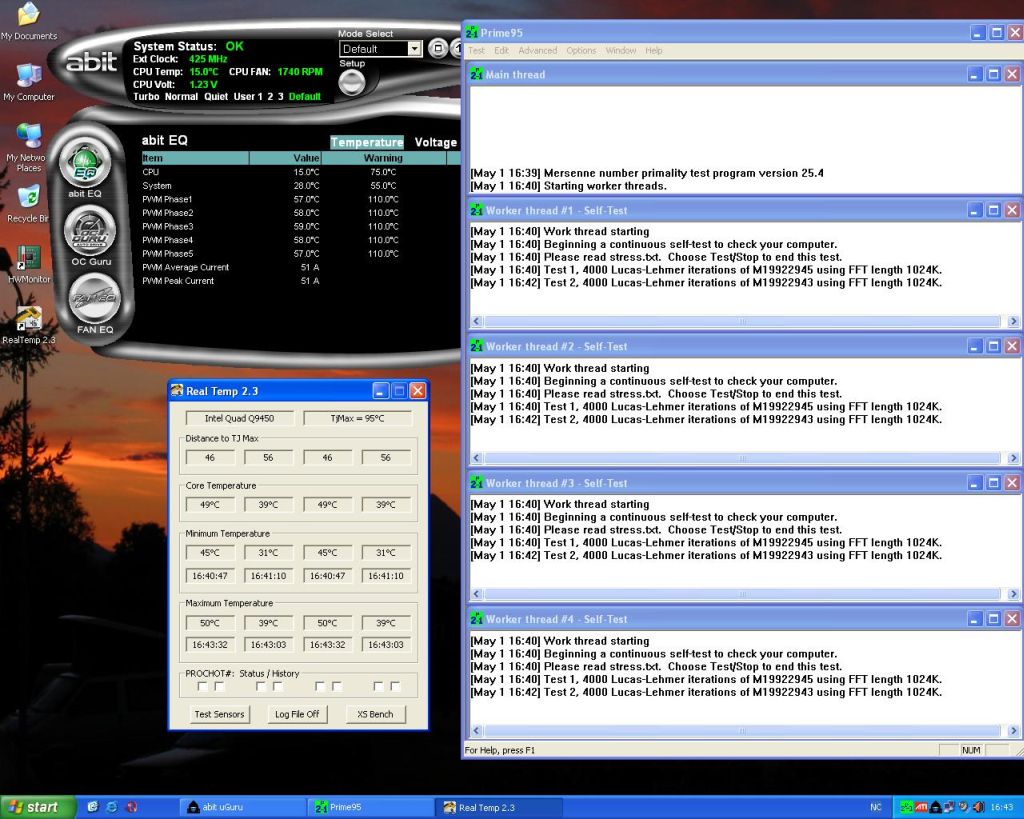Click the red ATI tray icon

[x=921, y=807]
